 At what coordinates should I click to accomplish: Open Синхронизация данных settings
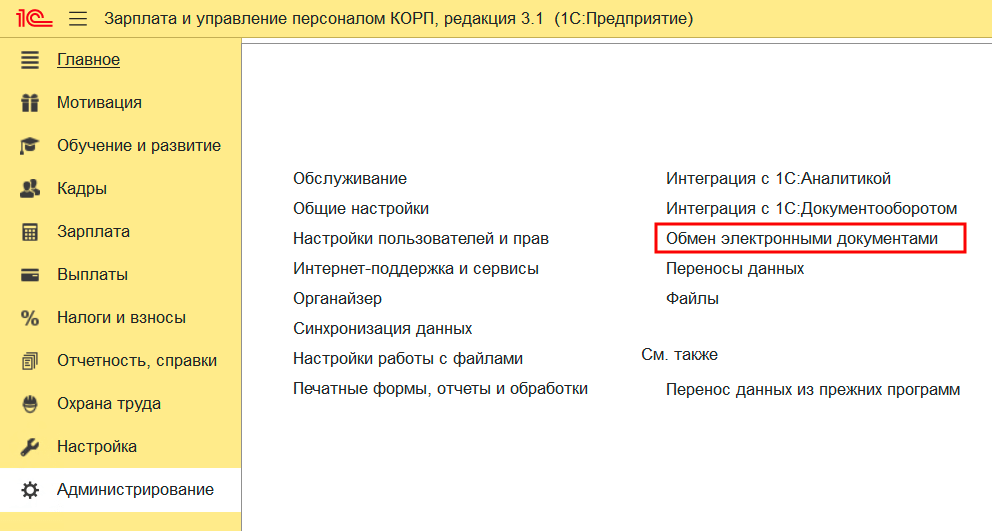pos(382,328)
